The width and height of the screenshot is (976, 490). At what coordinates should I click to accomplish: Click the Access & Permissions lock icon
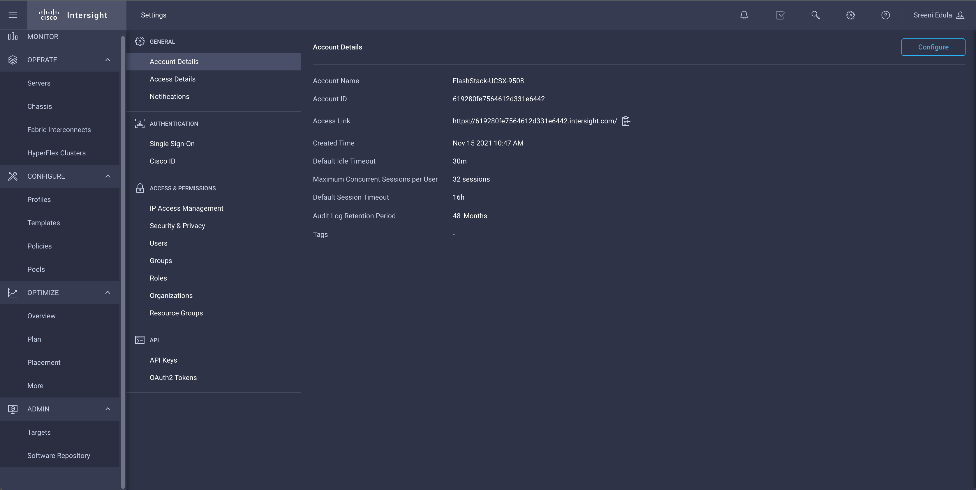pyautogui.click(x=139, y=188)
